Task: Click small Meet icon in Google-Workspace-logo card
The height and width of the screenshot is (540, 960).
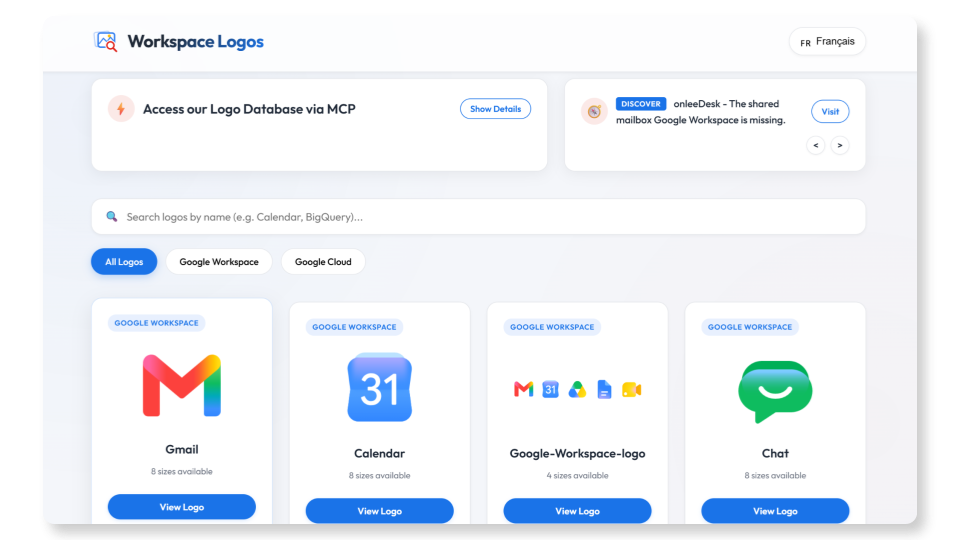Action: point(631,390)
